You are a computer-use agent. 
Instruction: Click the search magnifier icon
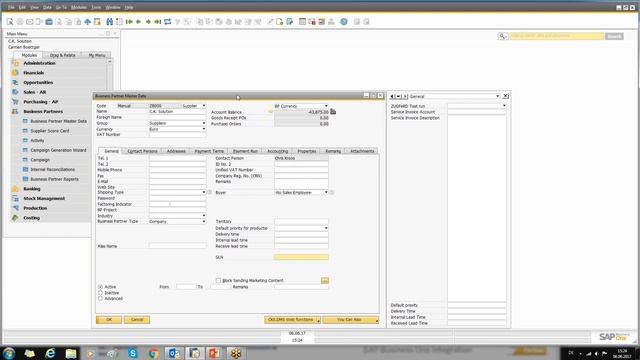point(502,36)
